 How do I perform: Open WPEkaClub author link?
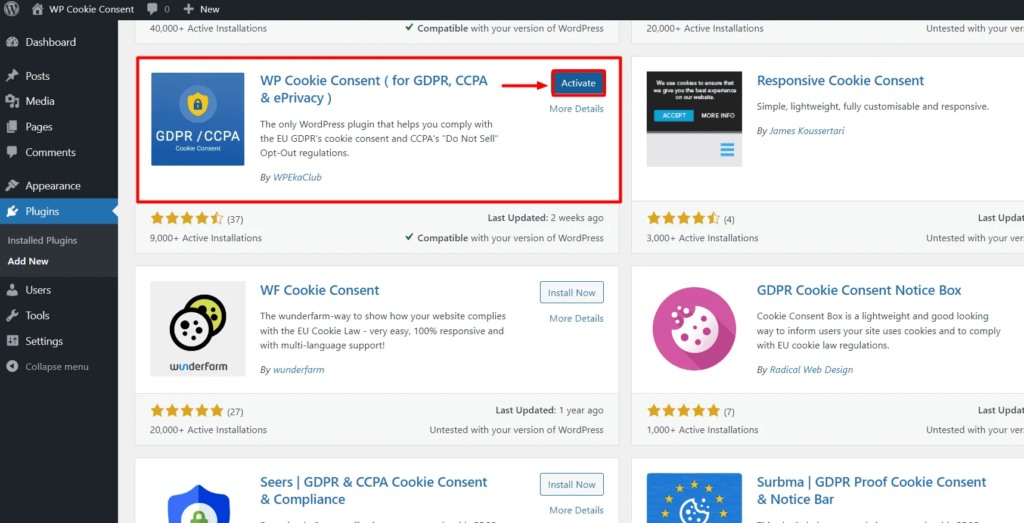297,178
